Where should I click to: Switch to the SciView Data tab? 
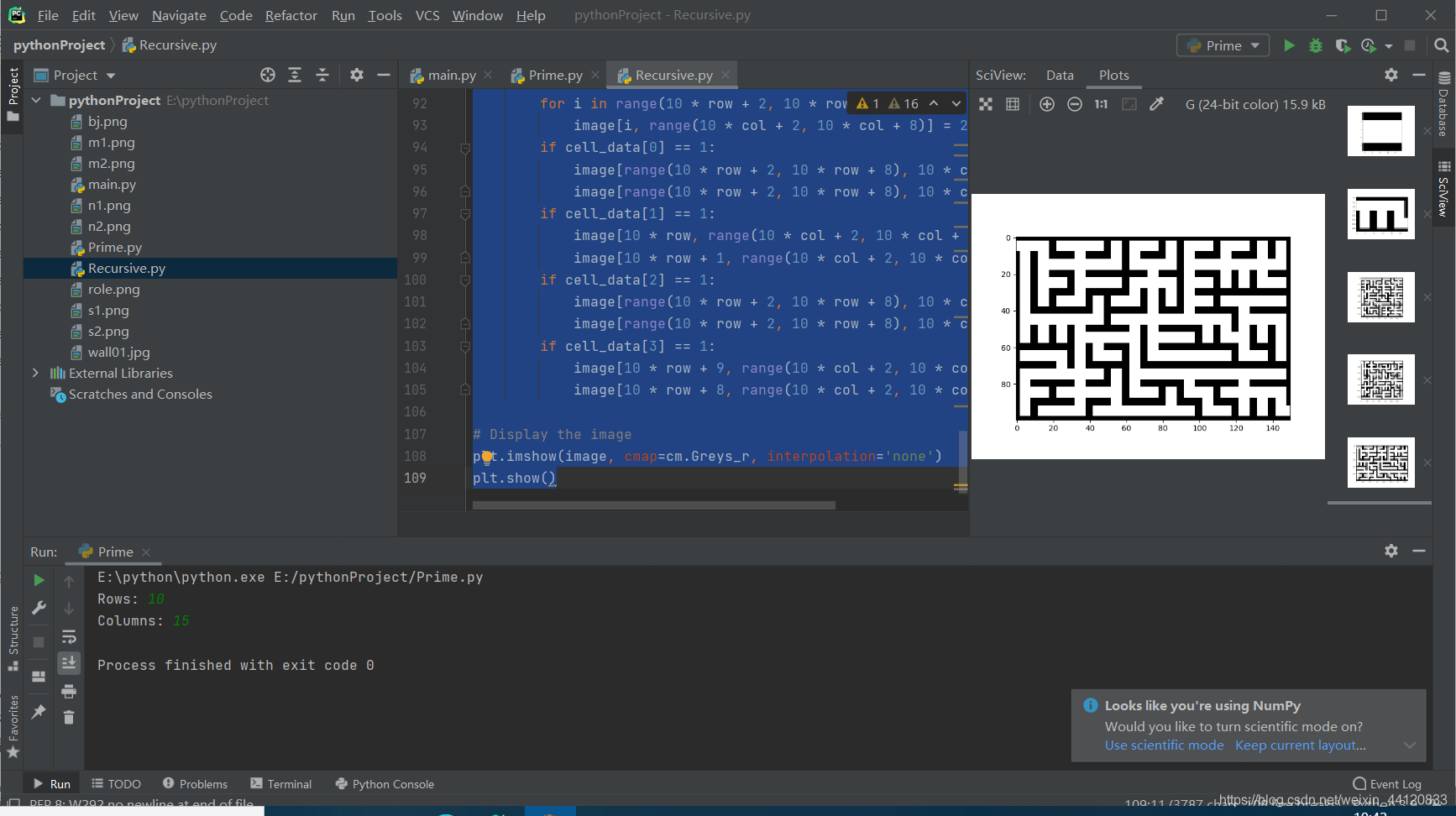coord(1060,75)
